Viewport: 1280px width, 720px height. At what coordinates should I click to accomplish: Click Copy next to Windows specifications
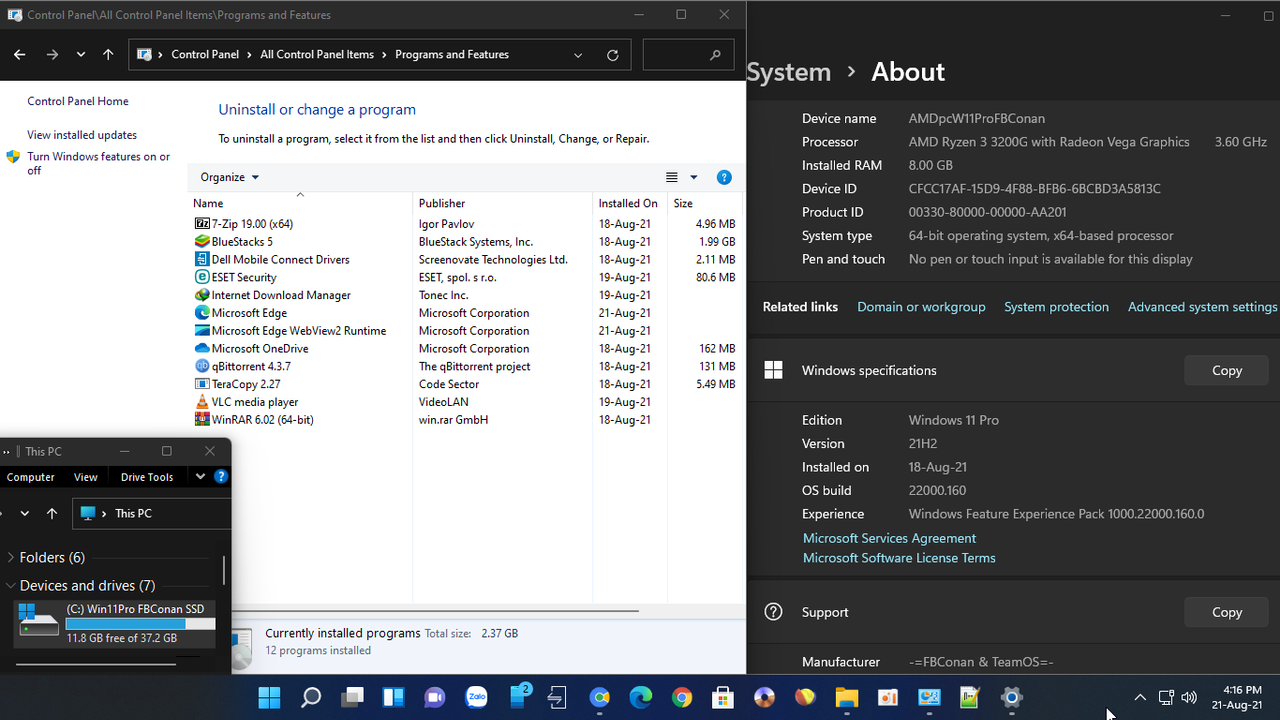pyautogui.click(x=1226, y=370)
